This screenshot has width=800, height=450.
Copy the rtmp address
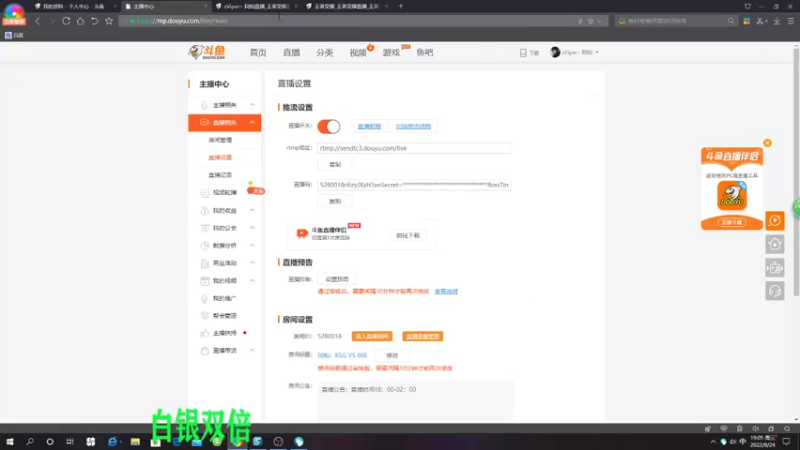(335, 164)
